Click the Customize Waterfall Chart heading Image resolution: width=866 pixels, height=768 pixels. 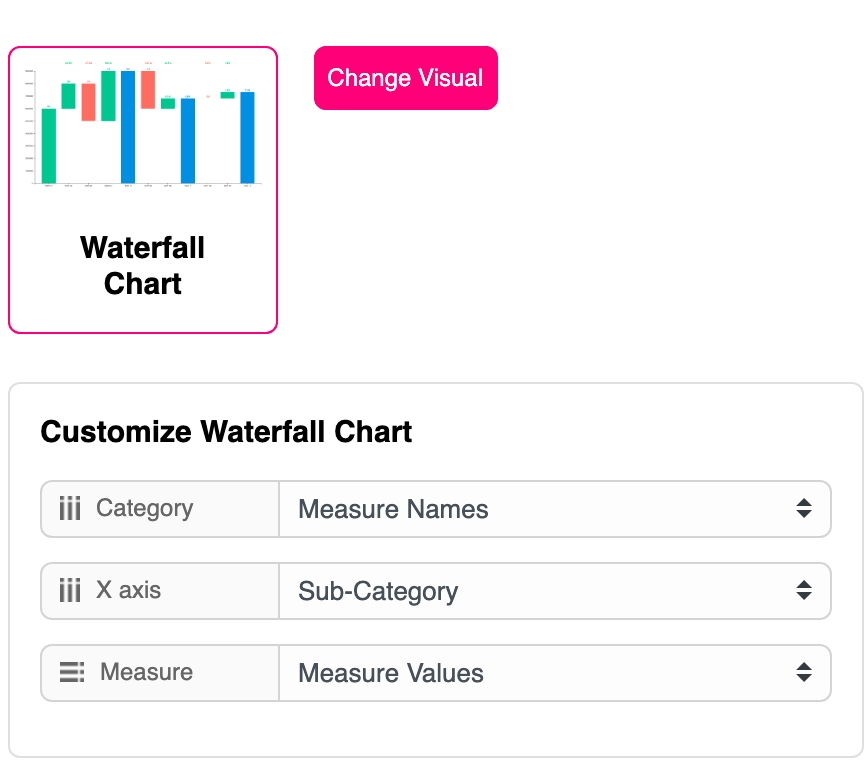tap(226, 432)
